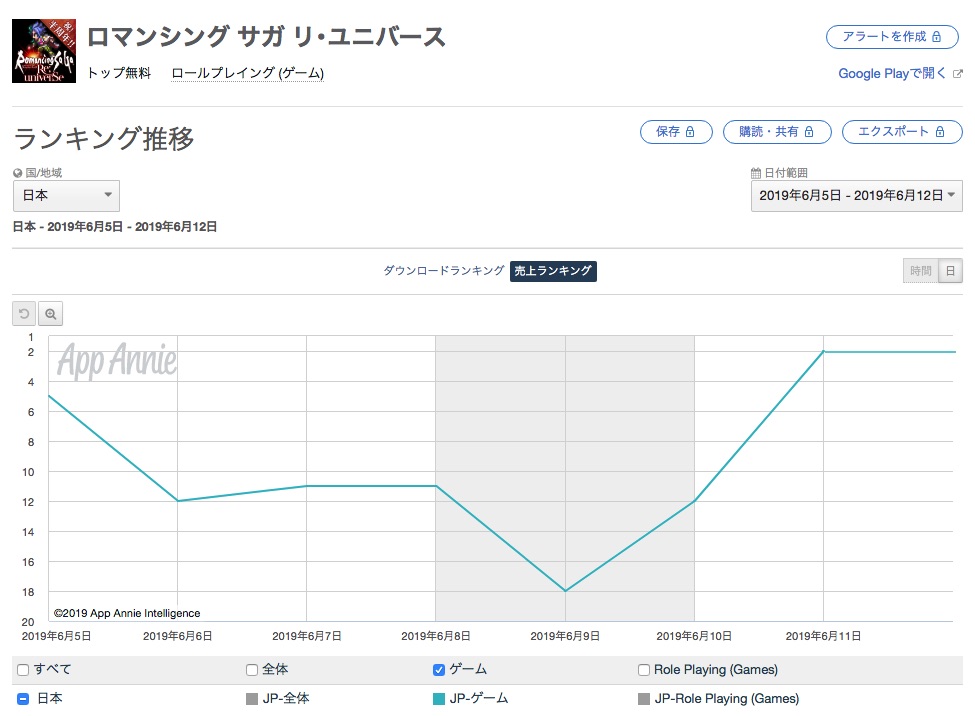Click the globe icon next to 国/地域
975x716 pixels.
click(17, 173)
